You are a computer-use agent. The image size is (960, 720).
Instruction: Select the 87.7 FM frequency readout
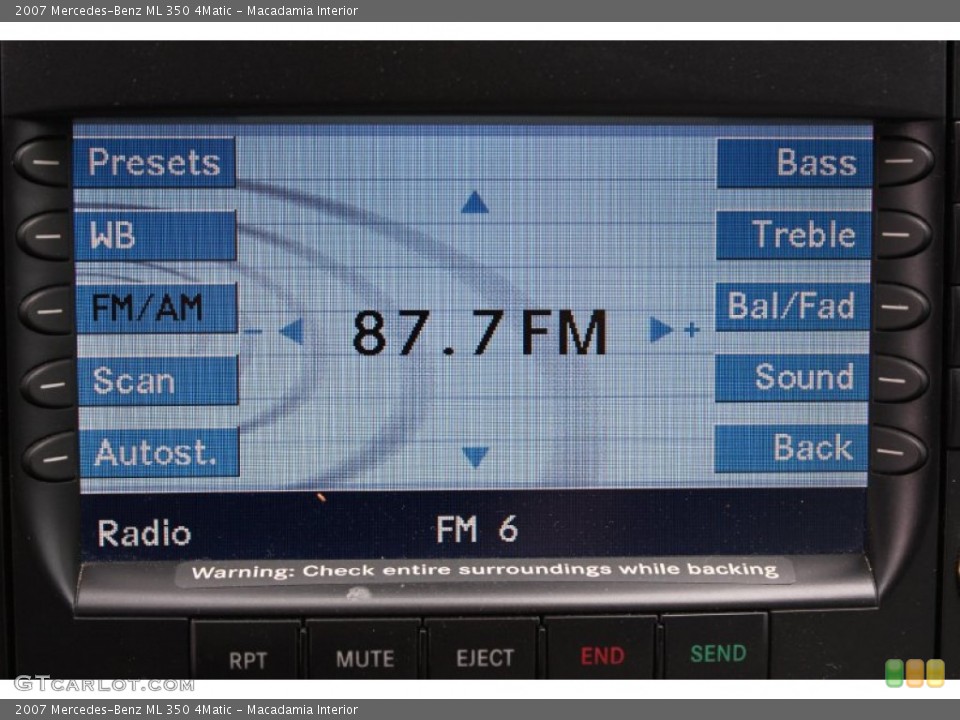(479, 332)
